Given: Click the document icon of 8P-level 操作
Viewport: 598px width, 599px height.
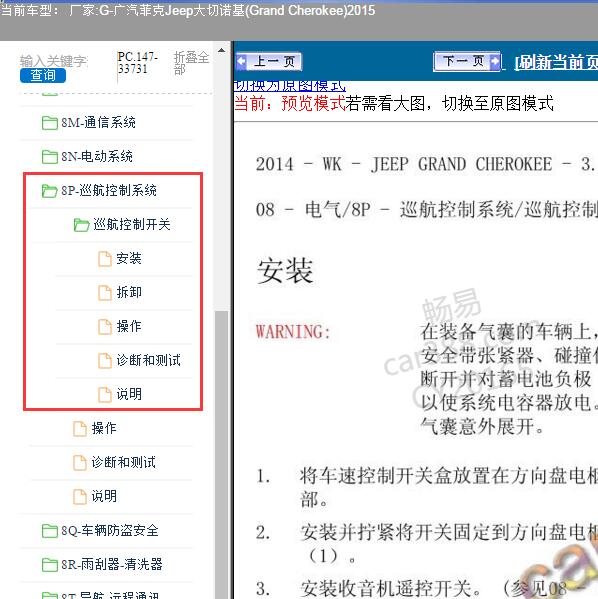Looking at the screenshot, I should (79, 428).
